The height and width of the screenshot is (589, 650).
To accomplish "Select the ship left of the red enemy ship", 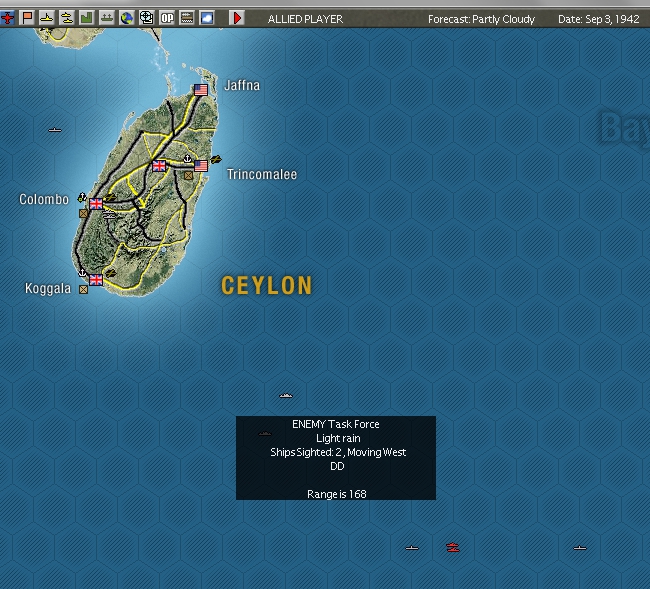I will [x=412, y=548].
